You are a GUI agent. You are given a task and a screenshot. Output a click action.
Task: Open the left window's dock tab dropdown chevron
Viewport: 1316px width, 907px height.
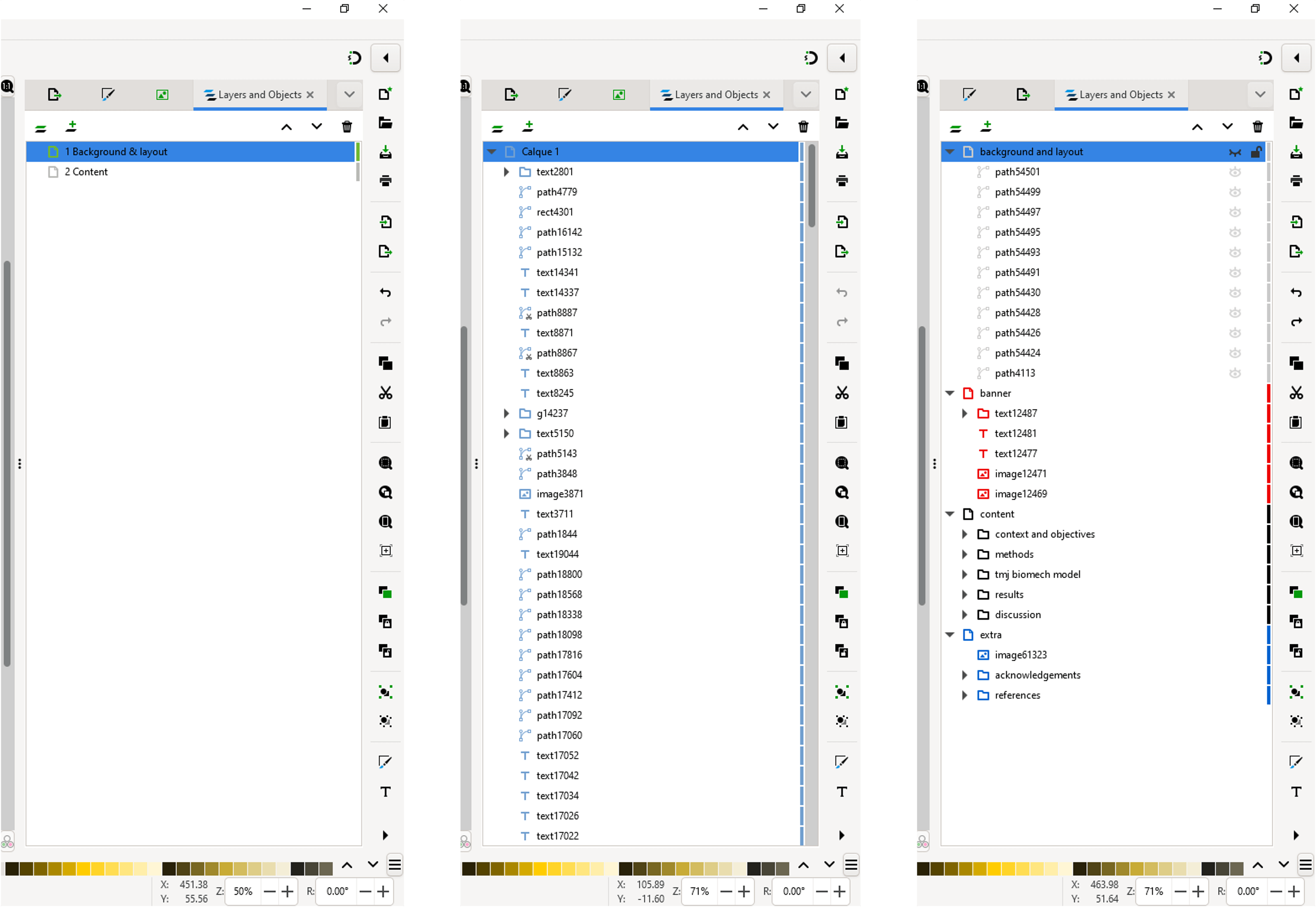[349, 94]
